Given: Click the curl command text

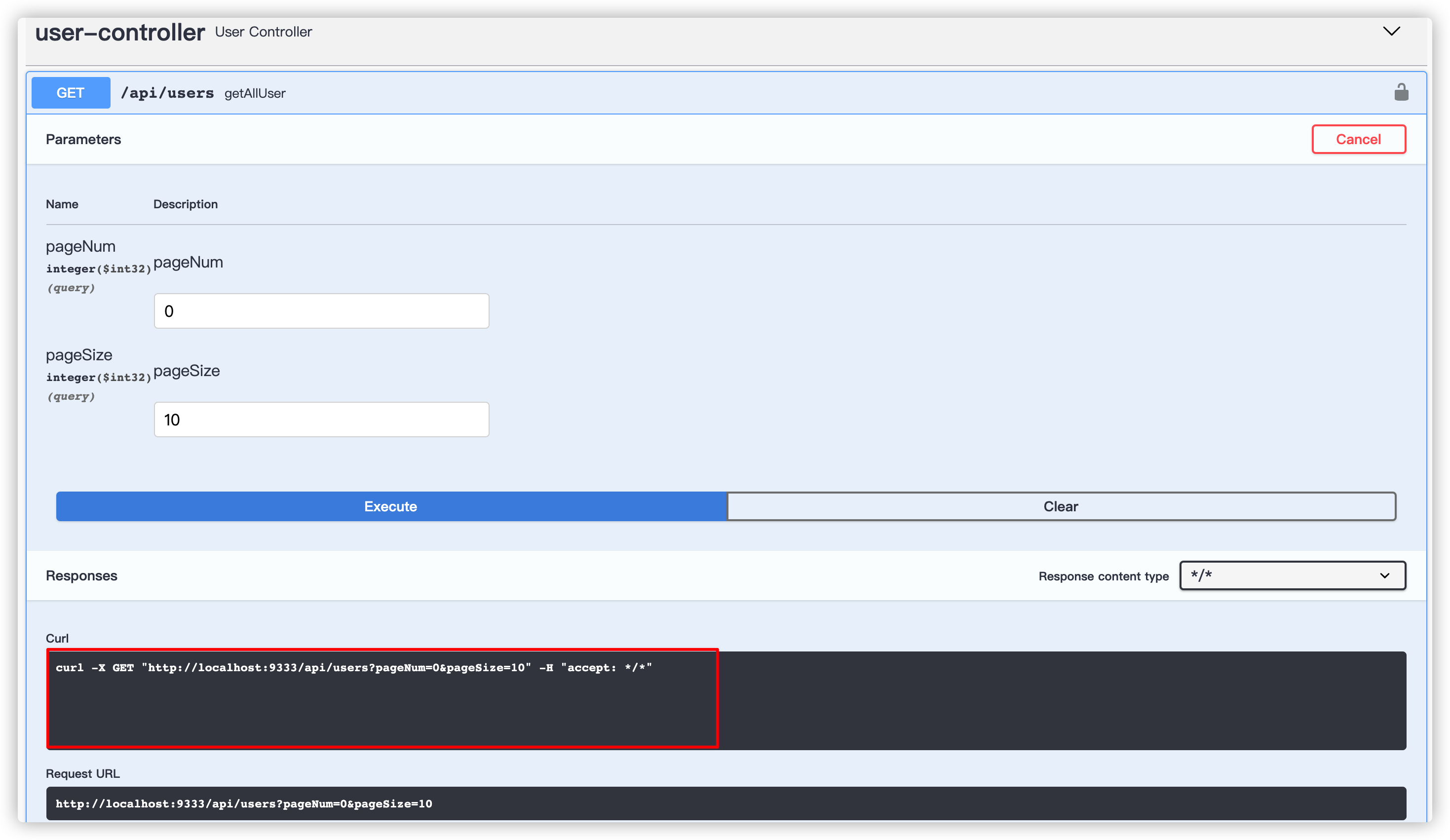Looking at the screenshot, I should click(x=353, y=667).
